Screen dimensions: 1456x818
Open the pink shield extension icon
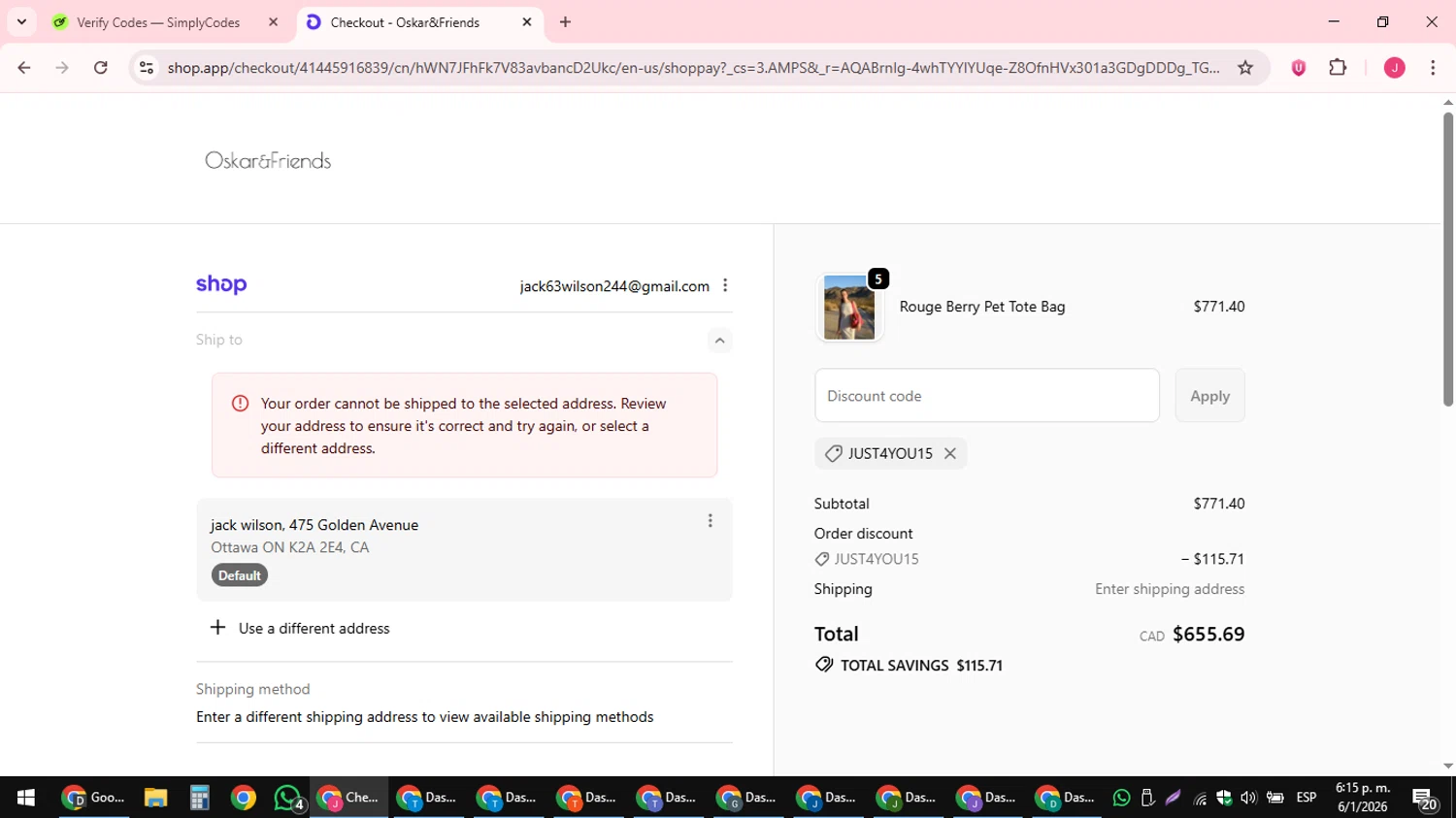(1299, 67)
